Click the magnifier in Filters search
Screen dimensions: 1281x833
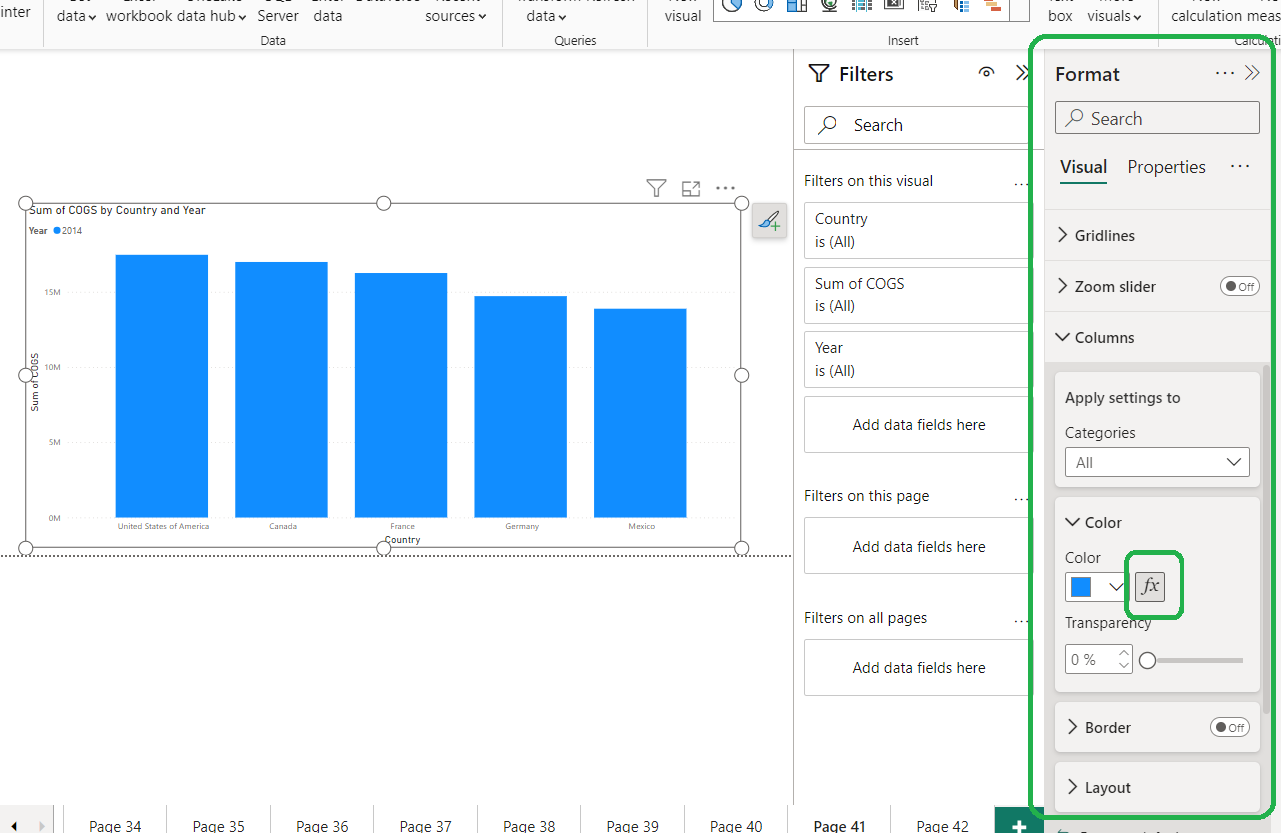pyautogui.click(x=828, y=125)
